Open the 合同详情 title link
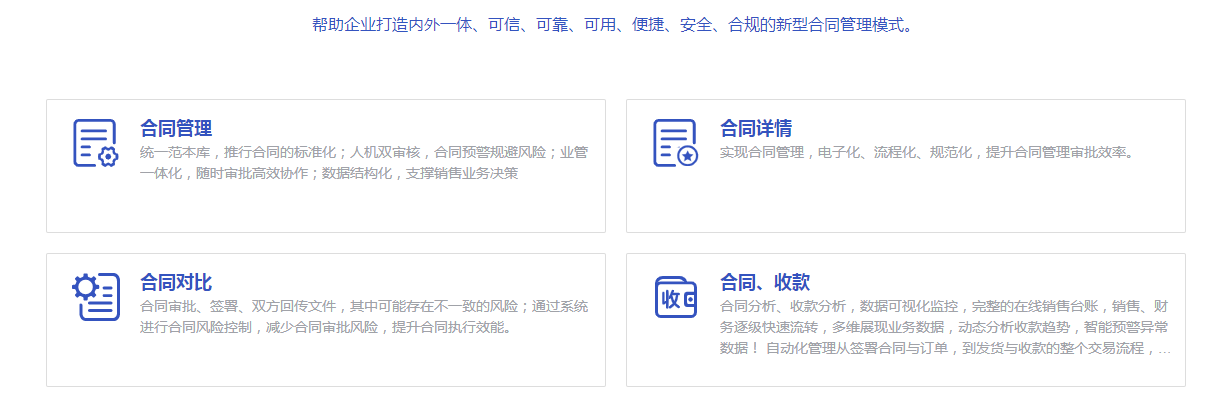This screenshot has width=1206, height=412. tap(756, 129)
